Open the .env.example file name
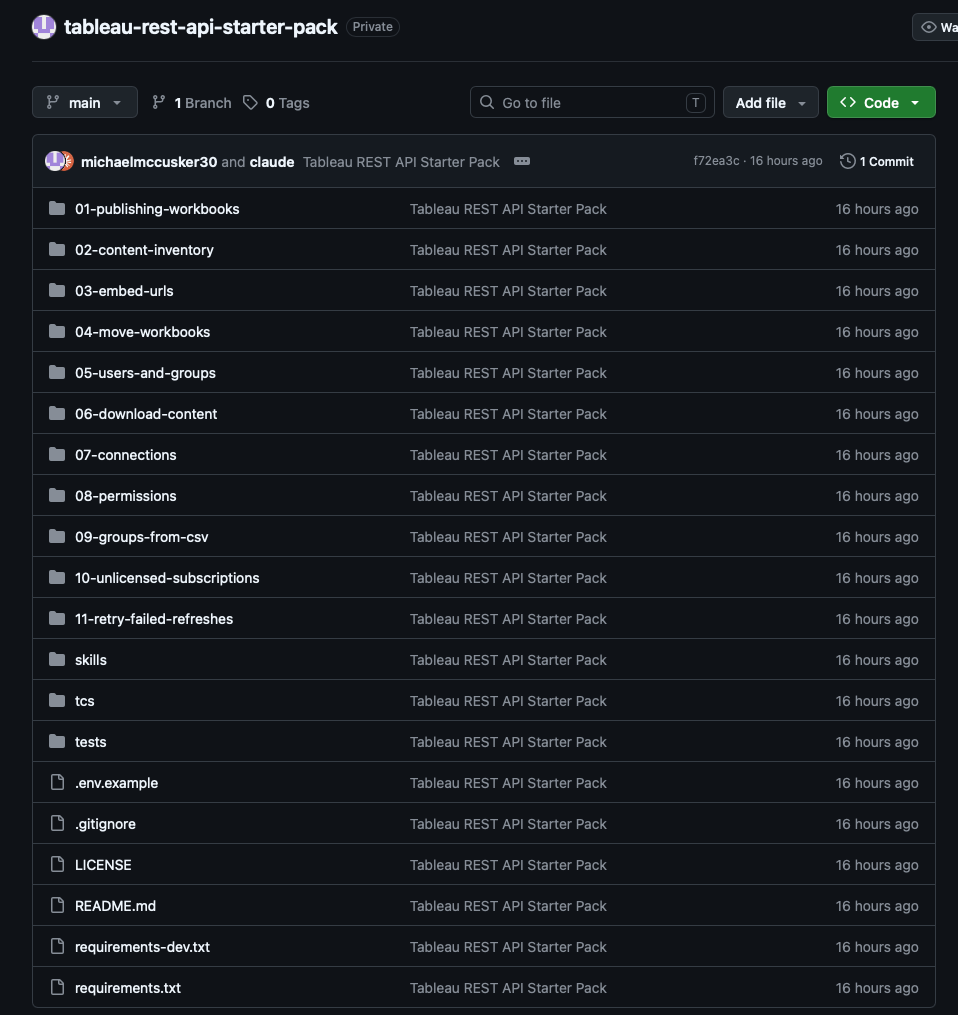This screenshot has width=958, height=1015. pyautogui.click(x=117, y=783)
